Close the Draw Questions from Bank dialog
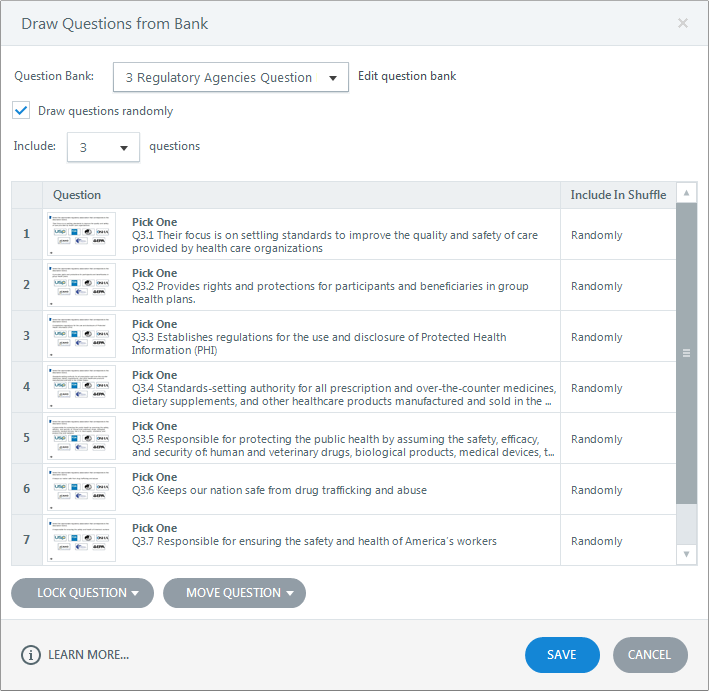 click(683, 23)
